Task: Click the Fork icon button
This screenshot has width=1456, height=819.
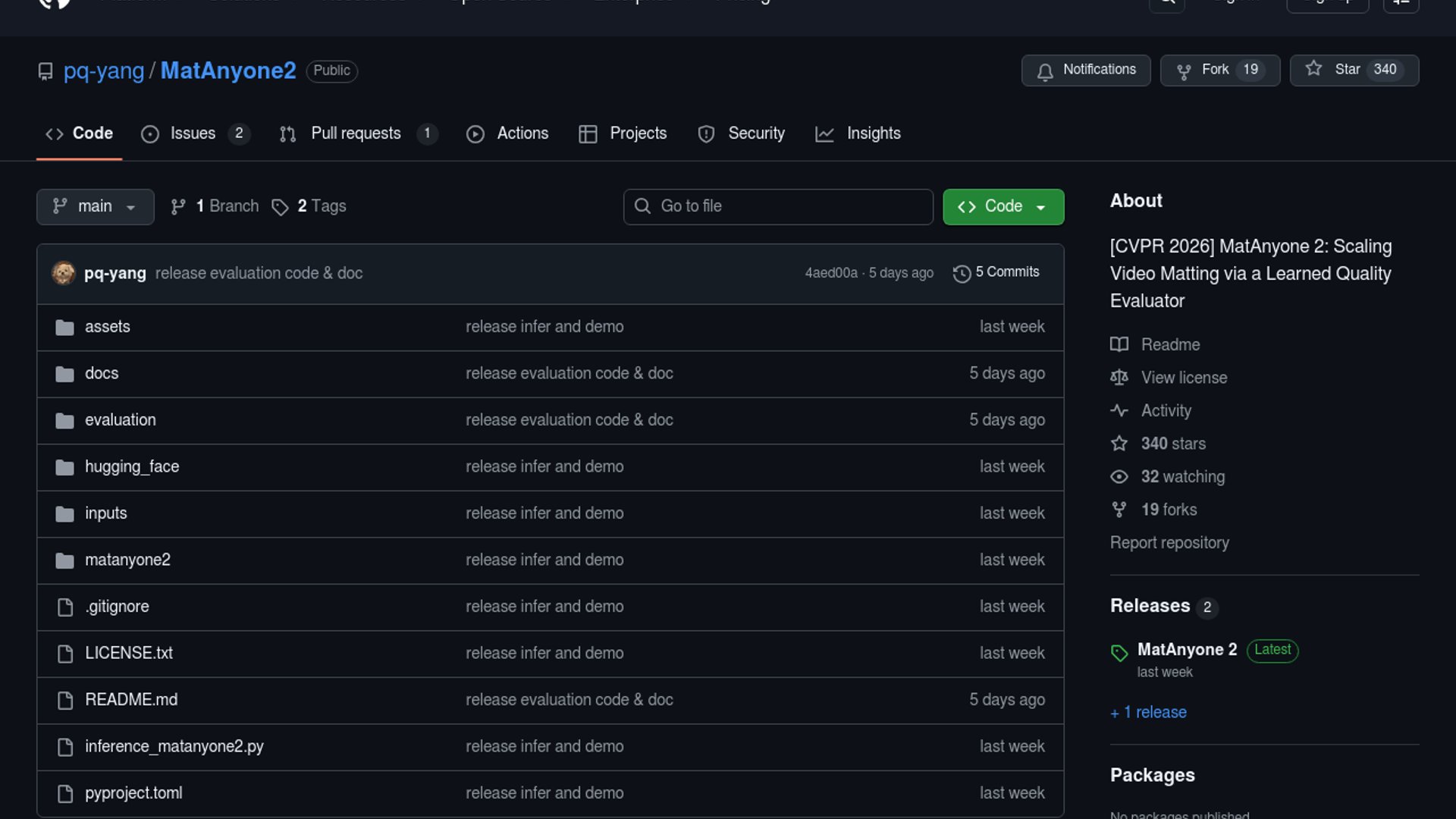Action: pyautogui.click(x=1183, y=71)
